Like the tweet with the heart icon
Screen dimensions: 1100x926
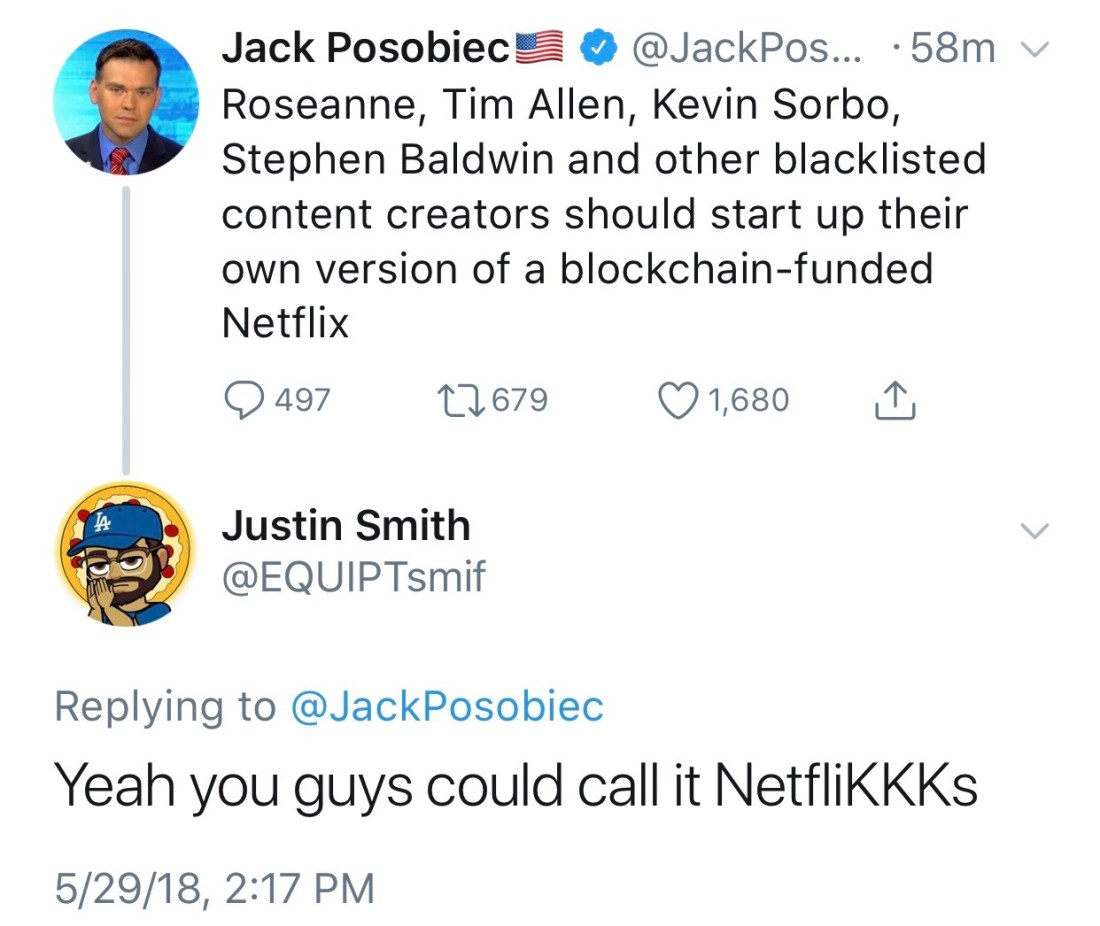tap(679, 400)
